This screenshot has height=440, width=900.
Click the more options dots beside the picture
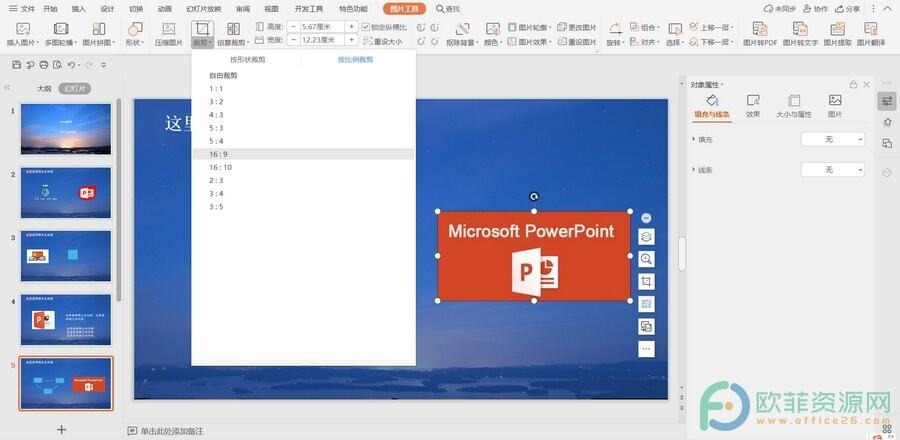(646, 349)
